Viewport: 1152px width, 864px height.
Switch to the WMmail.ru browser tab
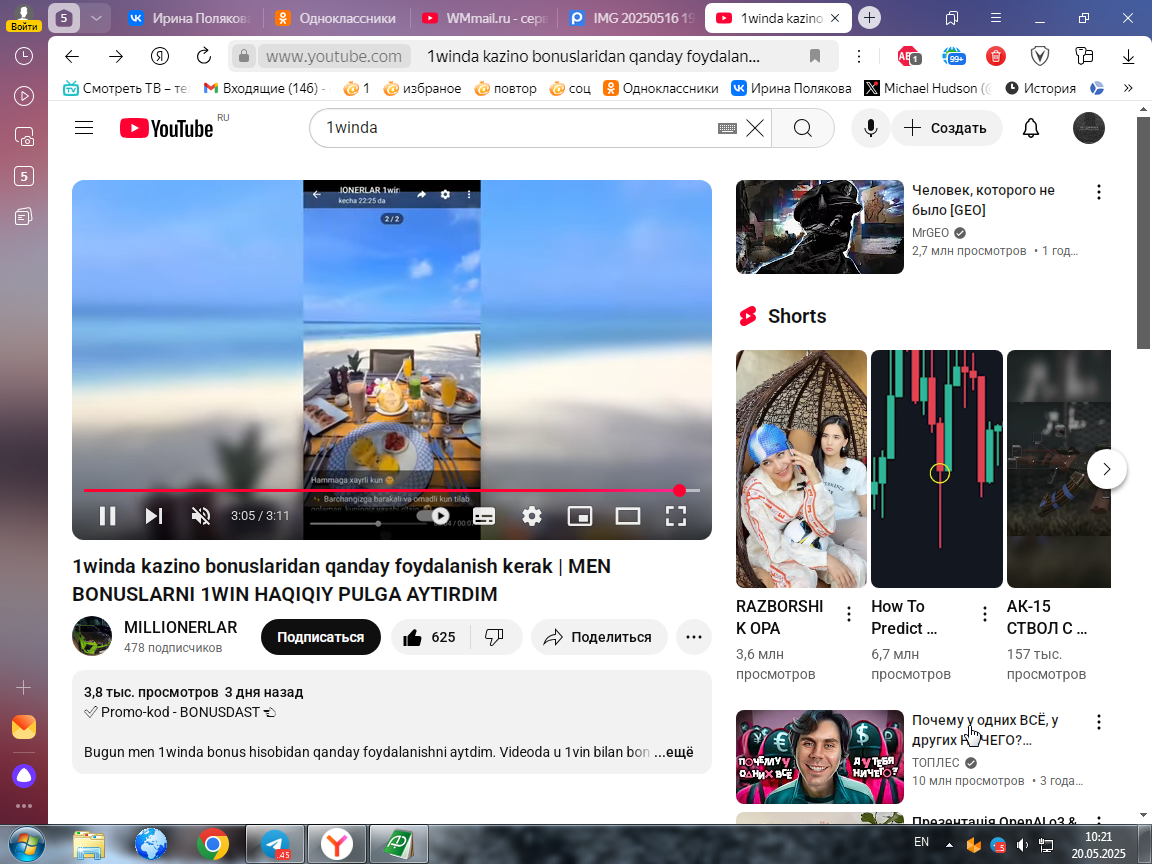[x=485, y=18]
